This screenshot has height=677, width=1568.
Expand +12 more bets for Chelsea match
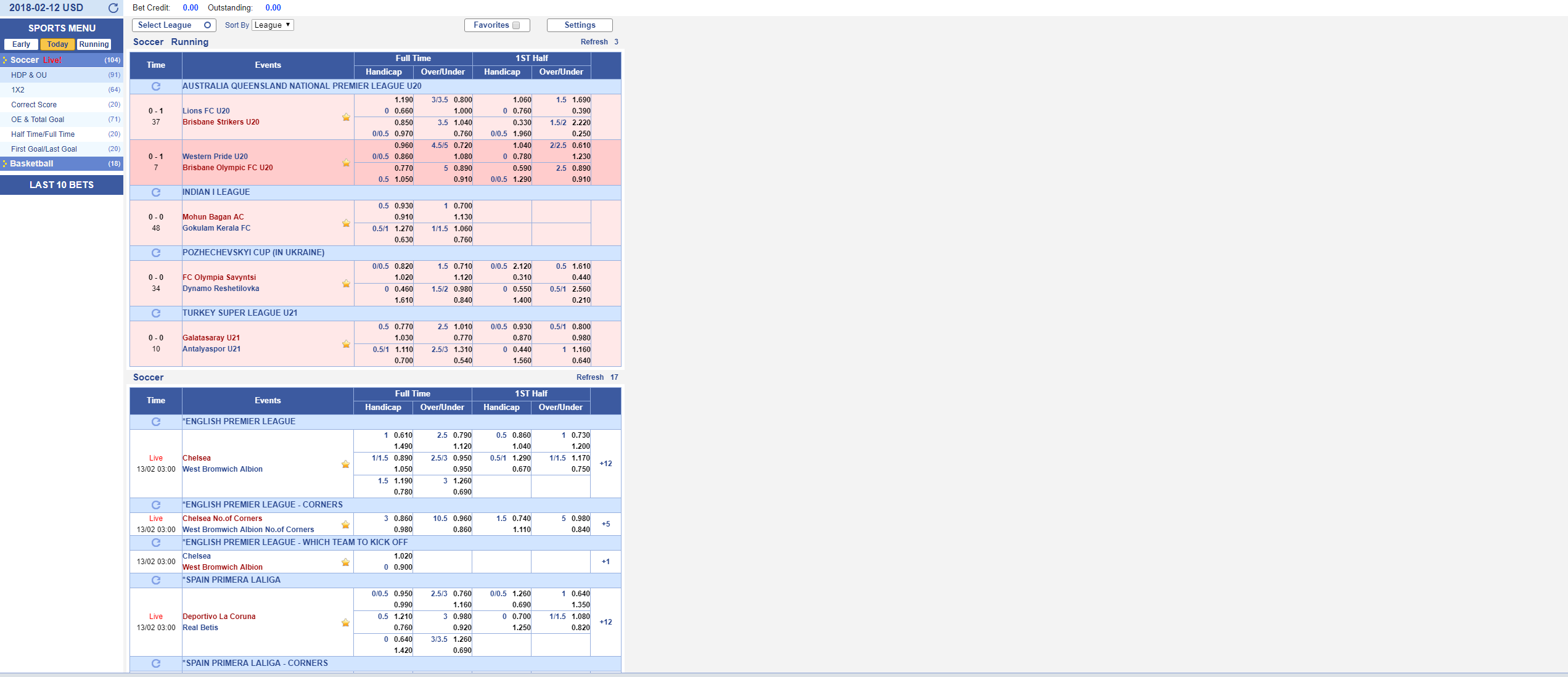coord(605,464)
